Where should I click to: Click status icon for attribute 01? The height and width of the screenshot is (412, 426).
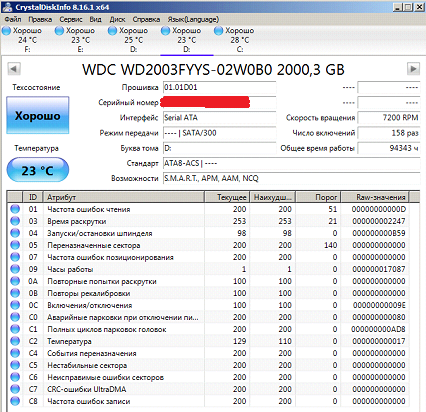[x=15, y=209]
